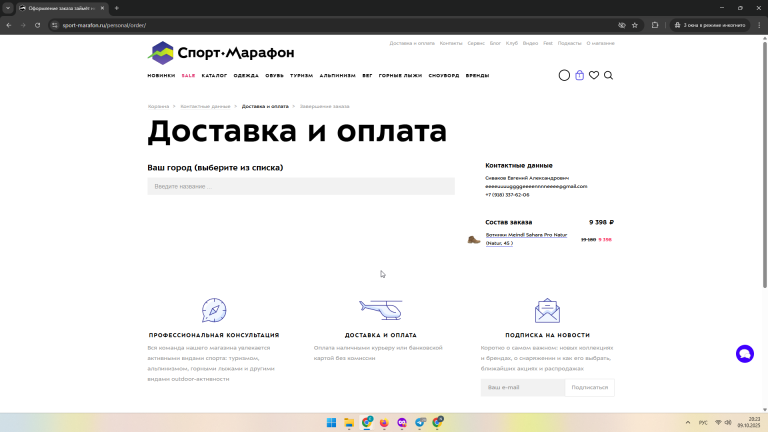Open НОВИНКИ menu section
Image resolution: width=768 pixels, height=432 pixels.
tap(161, 75)
